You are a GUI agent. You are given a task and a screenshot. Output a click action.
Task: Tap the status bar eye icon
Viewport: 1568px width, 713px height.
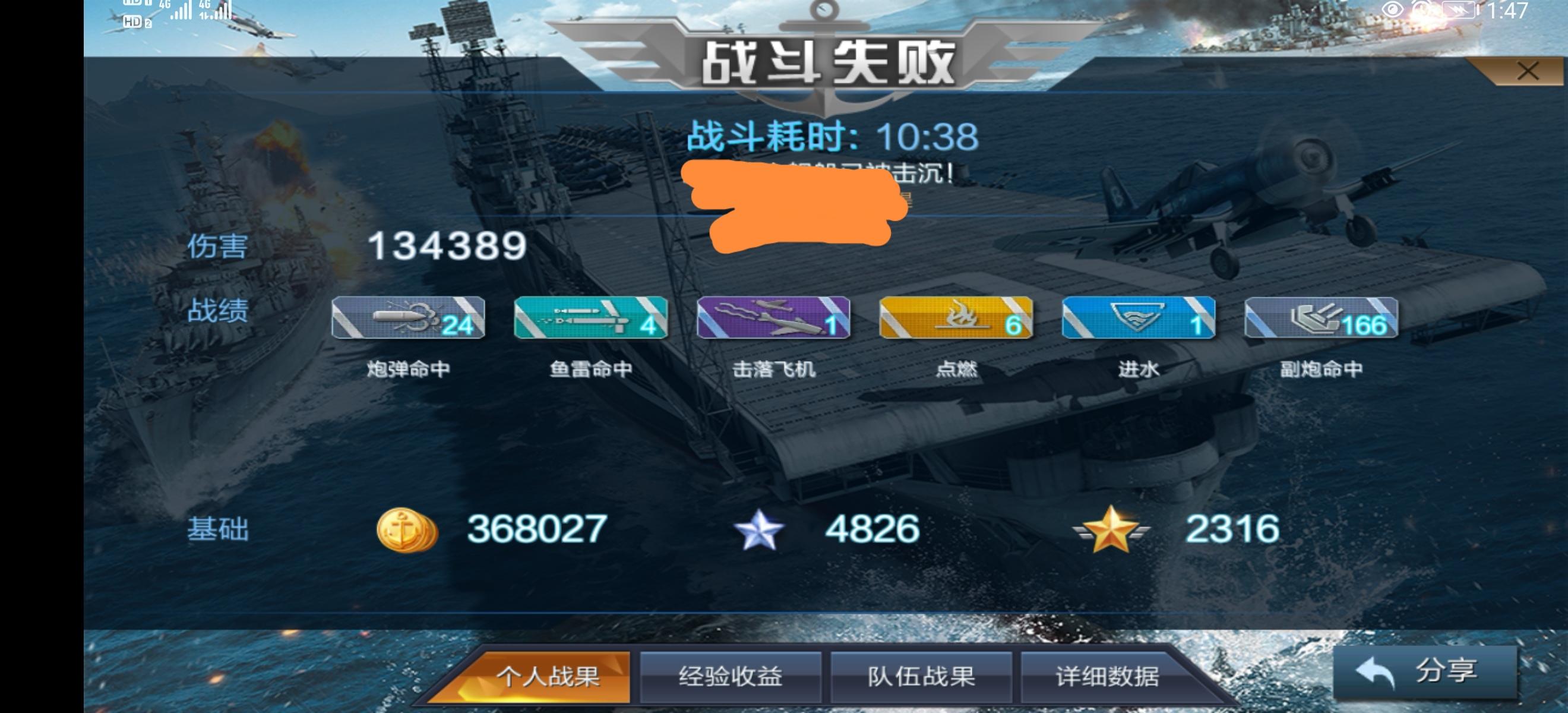click(x=1392, y=10)
